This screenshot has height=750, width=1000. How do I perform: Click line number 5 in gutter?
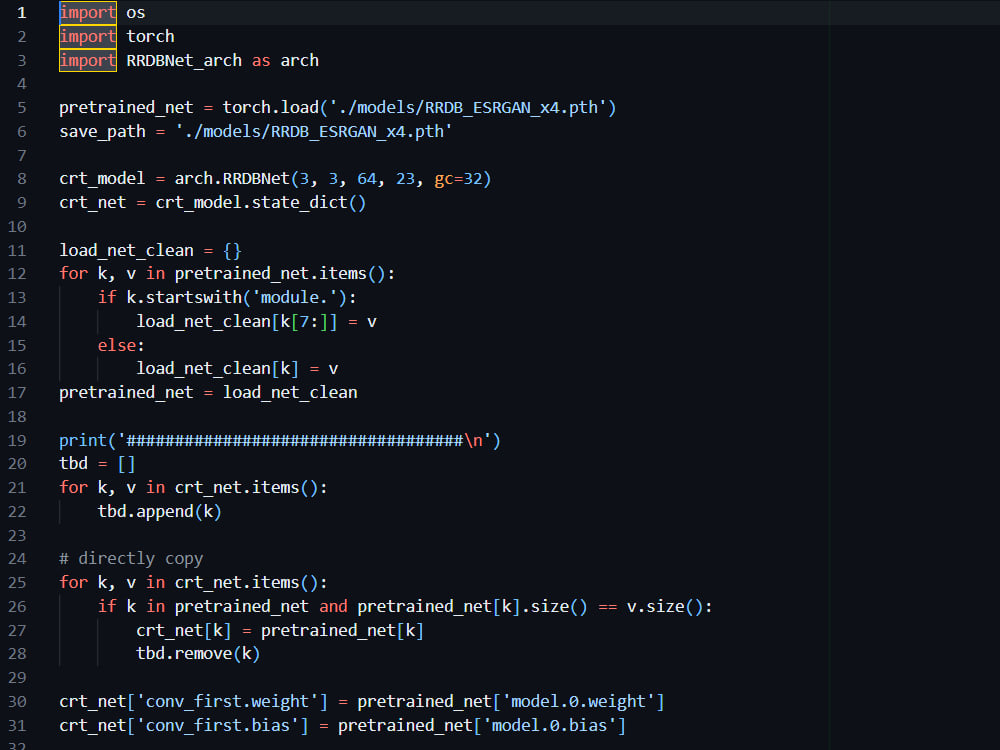(x=22, y=108)
